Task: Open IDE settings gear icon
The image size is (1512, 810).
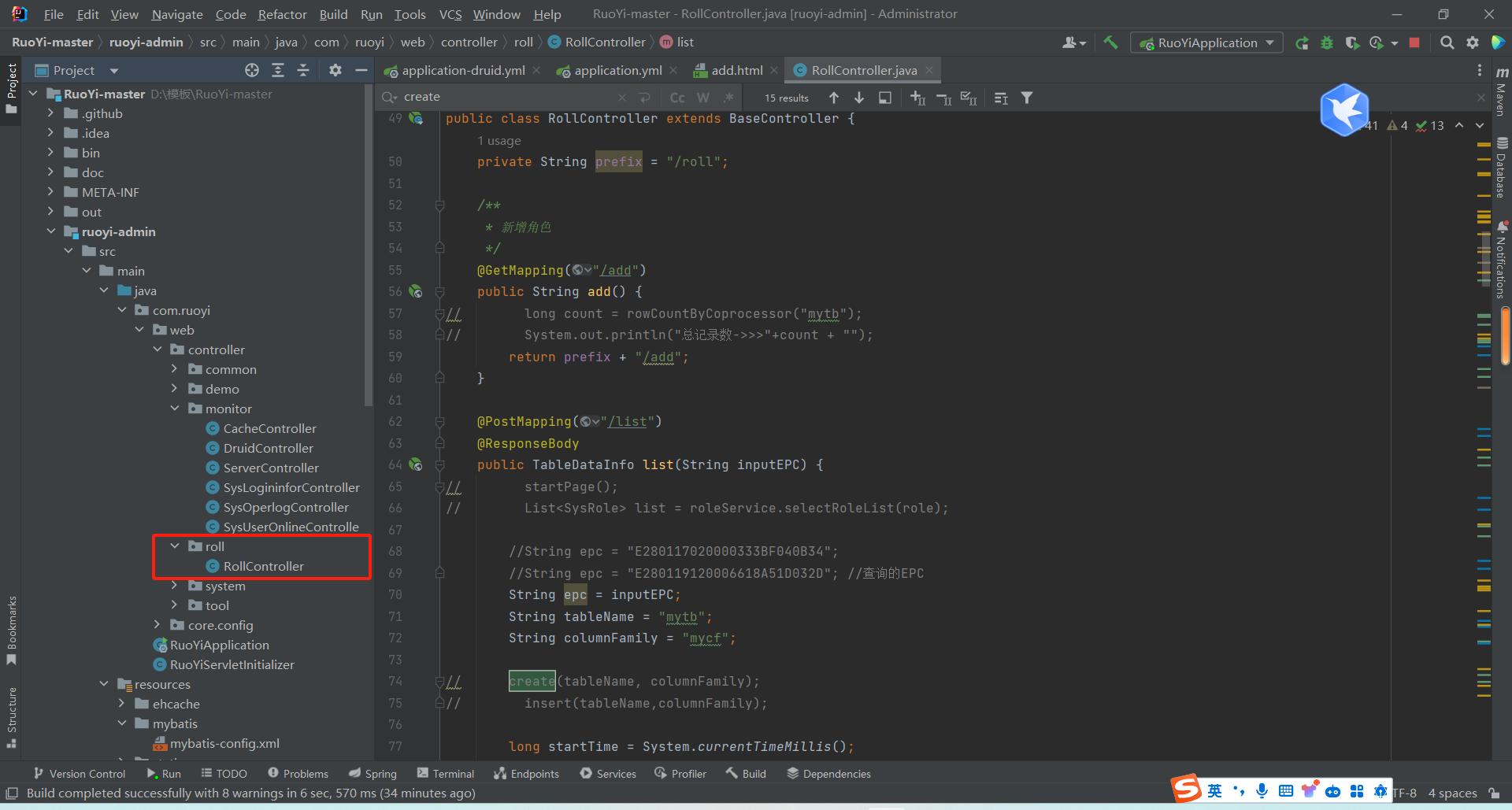Action: tap(1473, 43)
